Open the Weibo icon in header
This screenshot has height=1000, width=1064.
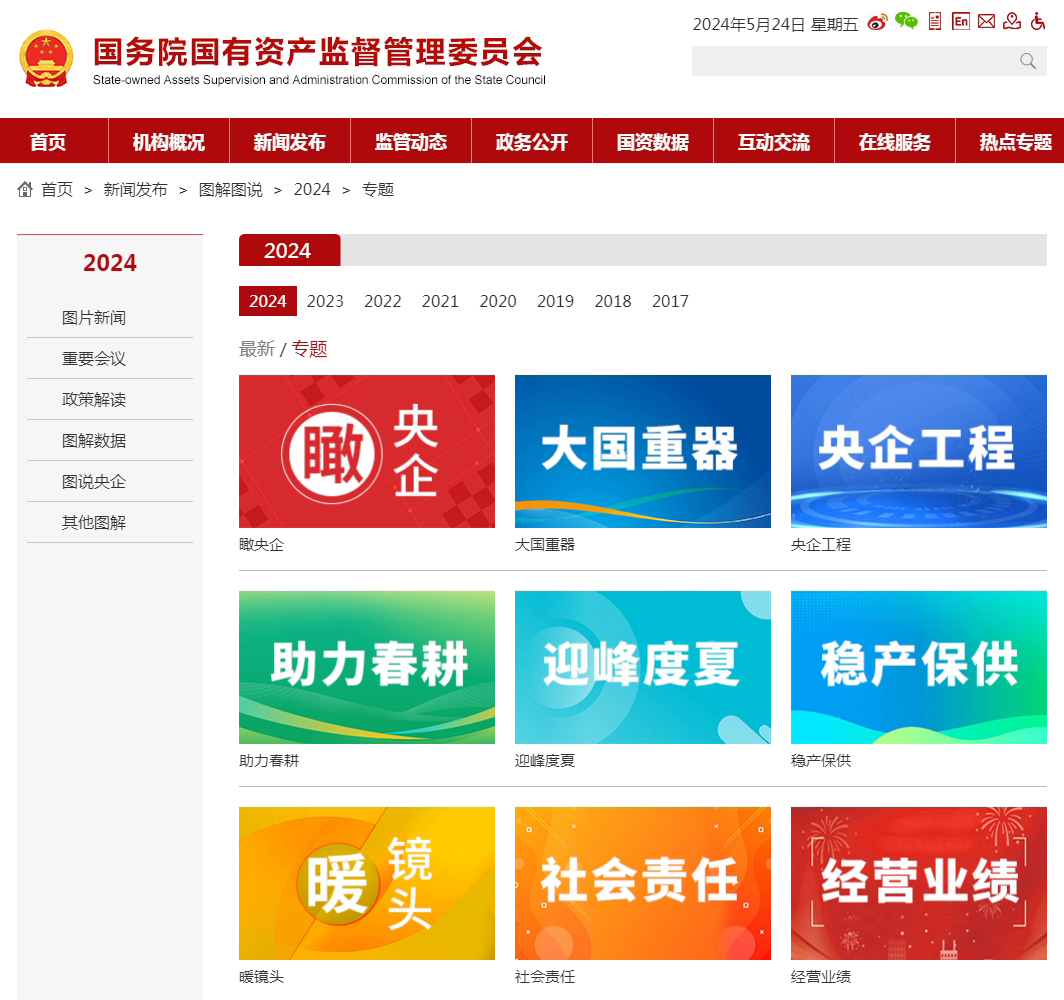[x=877, y=22]
